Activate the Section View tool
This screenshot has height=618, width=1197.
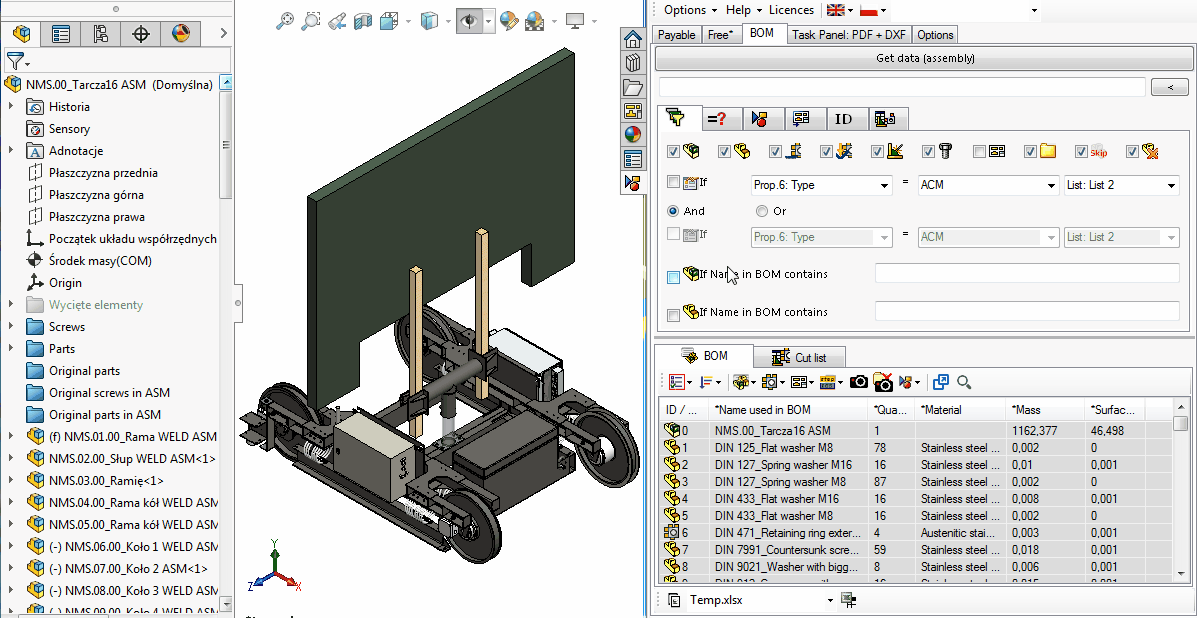click(x=363, y=21)
